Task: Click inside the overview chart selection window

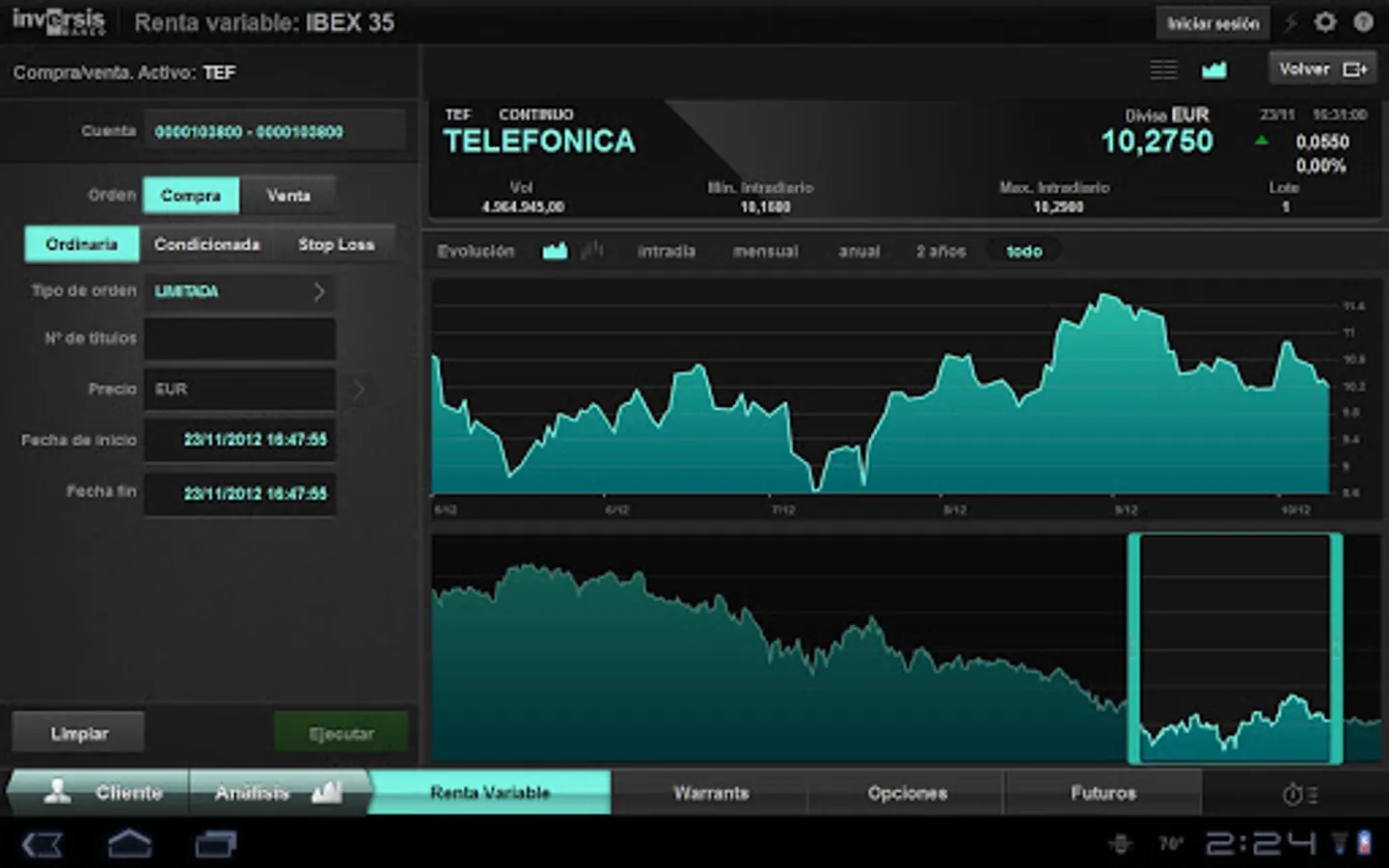Action: (x=1235, y=648)
